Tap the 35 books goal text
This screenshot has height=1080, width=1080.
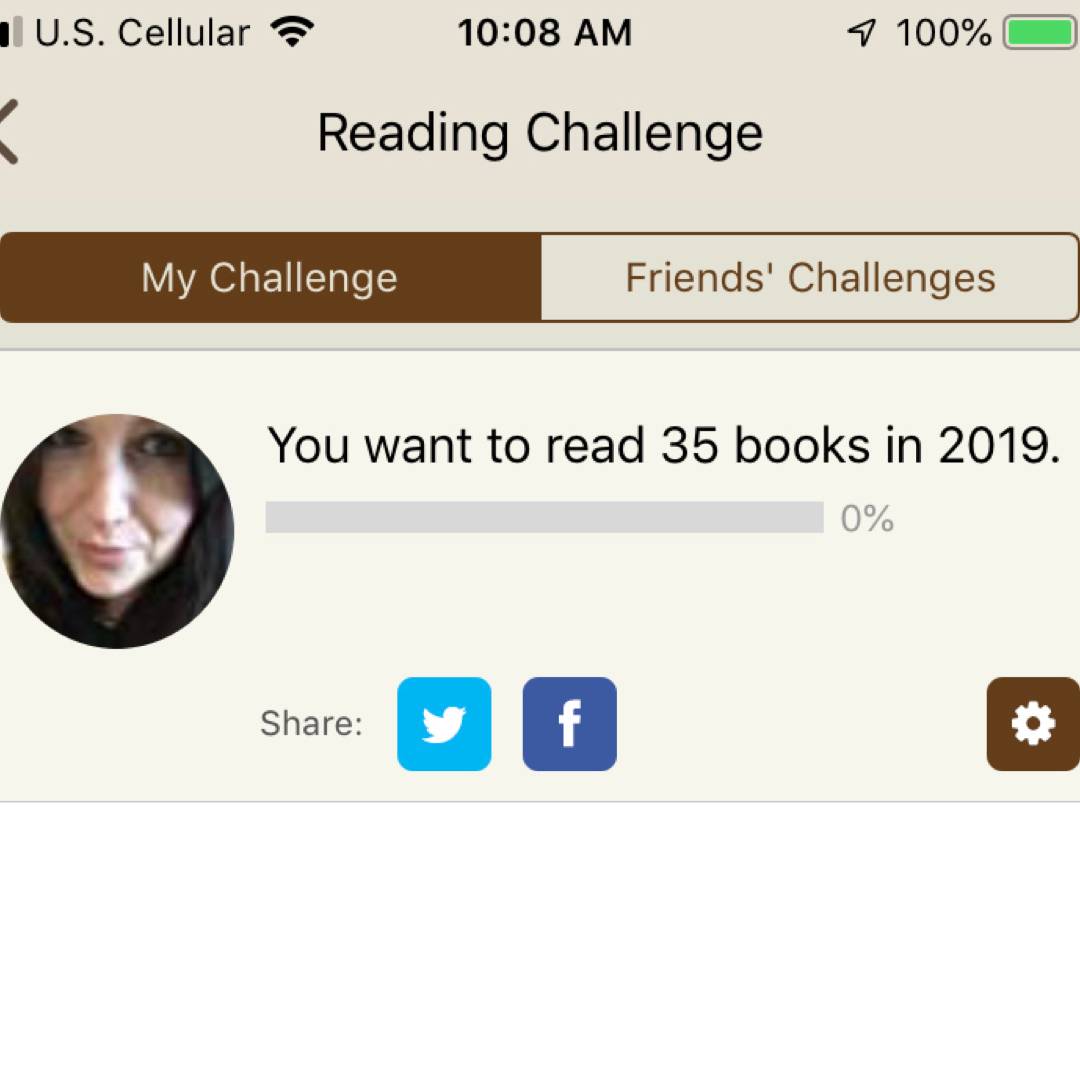tap(663, 445)
